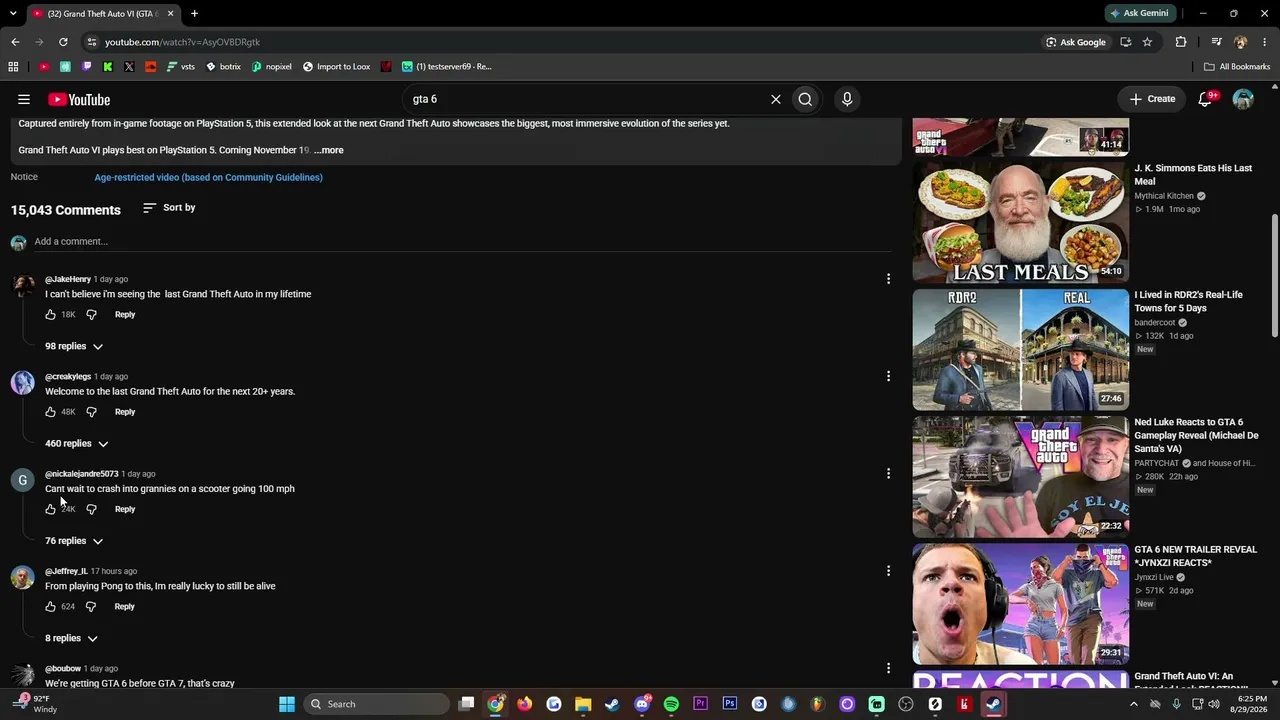Open Chrome media controls icon
The image size is (1280, 720).
coord(1216,42)
